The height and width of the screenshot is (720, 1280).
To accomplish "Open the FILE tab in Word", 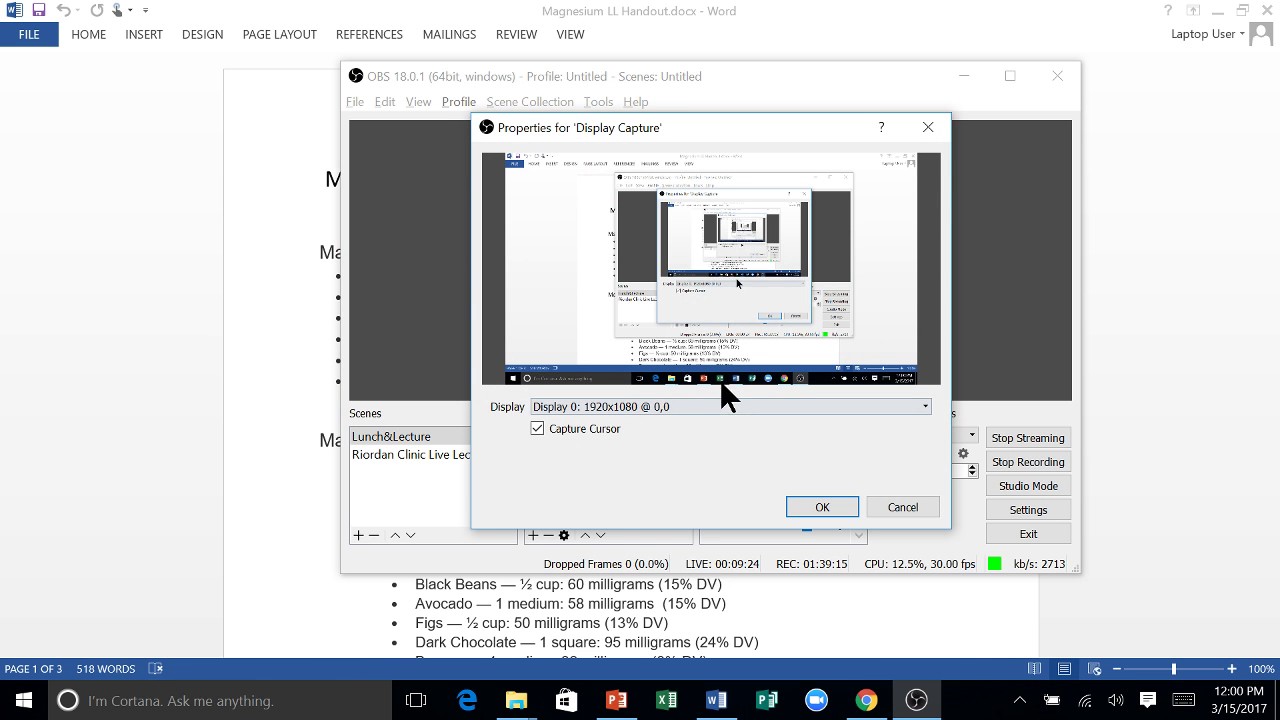I will 29,34.
